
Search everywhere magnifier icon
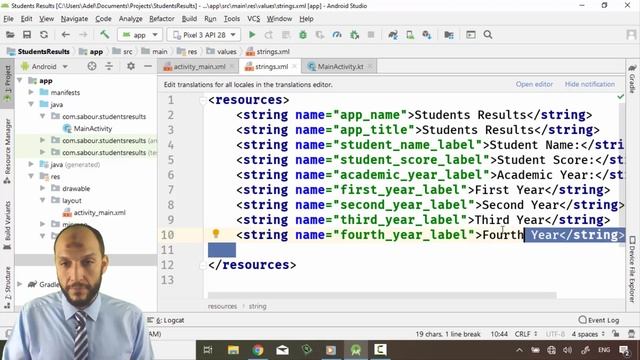pyautogui.click(x=488, y=35)
